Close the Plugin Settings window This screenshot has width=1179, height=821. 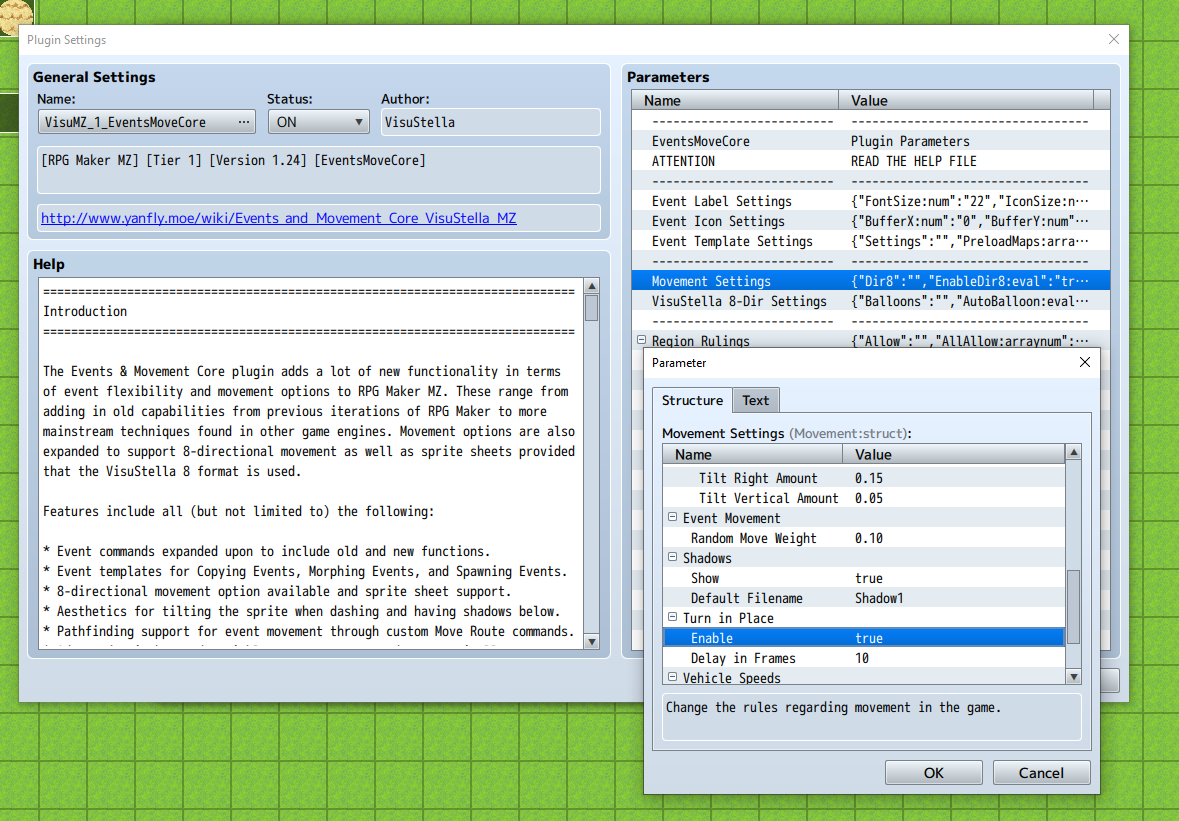[1114, 39]
